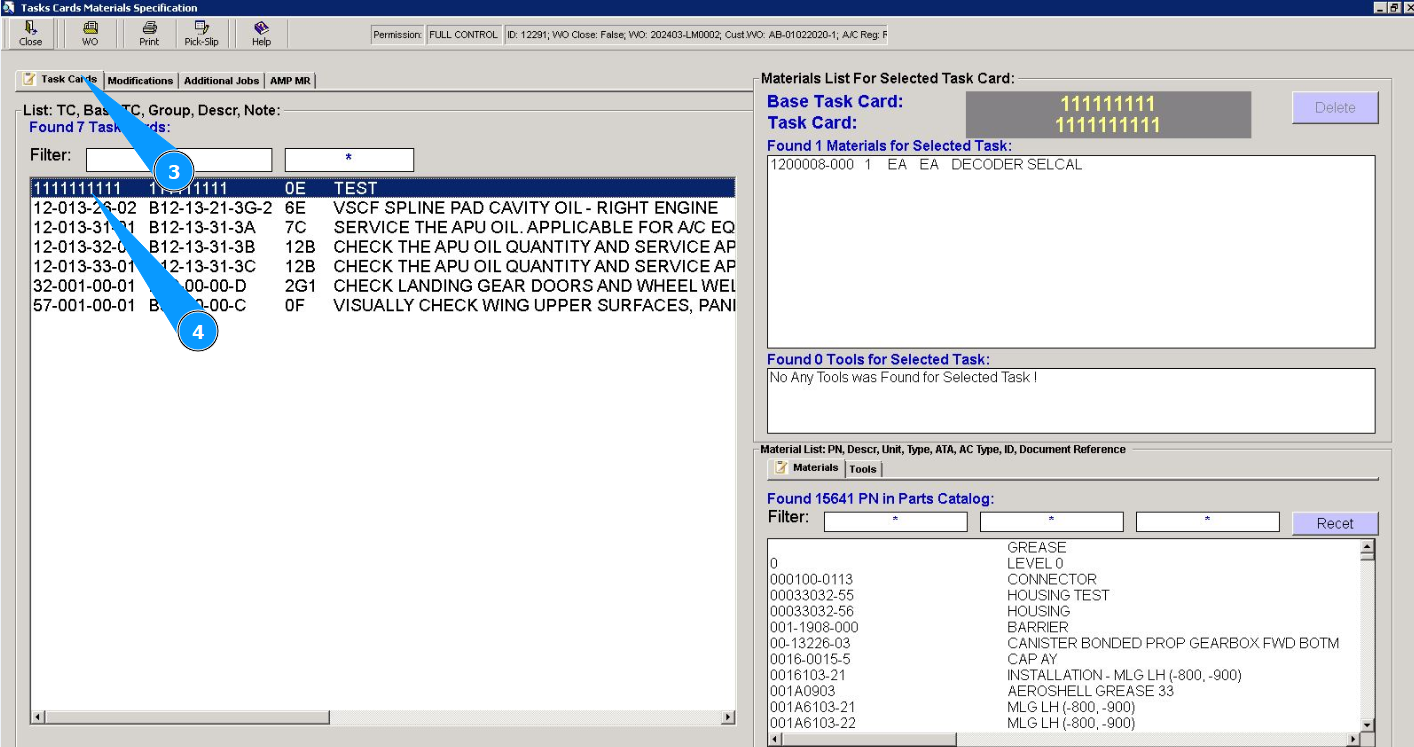Image resolution: width=1414 pixels, height=747 pixels.
Task: Select task card row 12-013-33-01
Action: [x=383, y=266]
